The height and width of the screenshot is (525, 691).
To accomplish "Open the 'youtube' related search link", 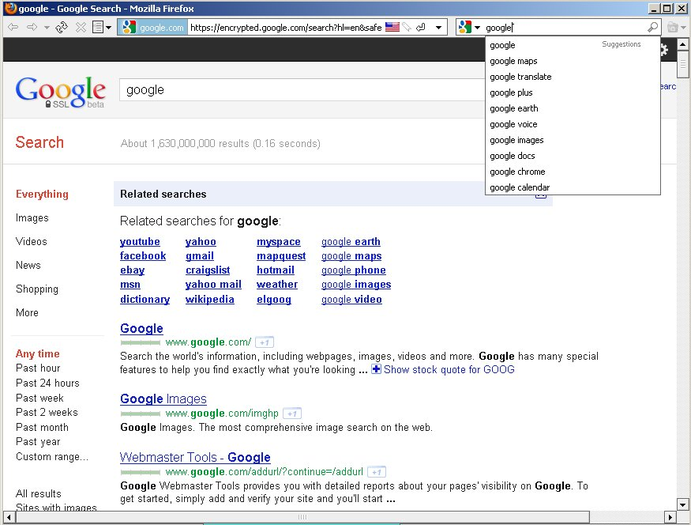I will [x=140, y=242].
